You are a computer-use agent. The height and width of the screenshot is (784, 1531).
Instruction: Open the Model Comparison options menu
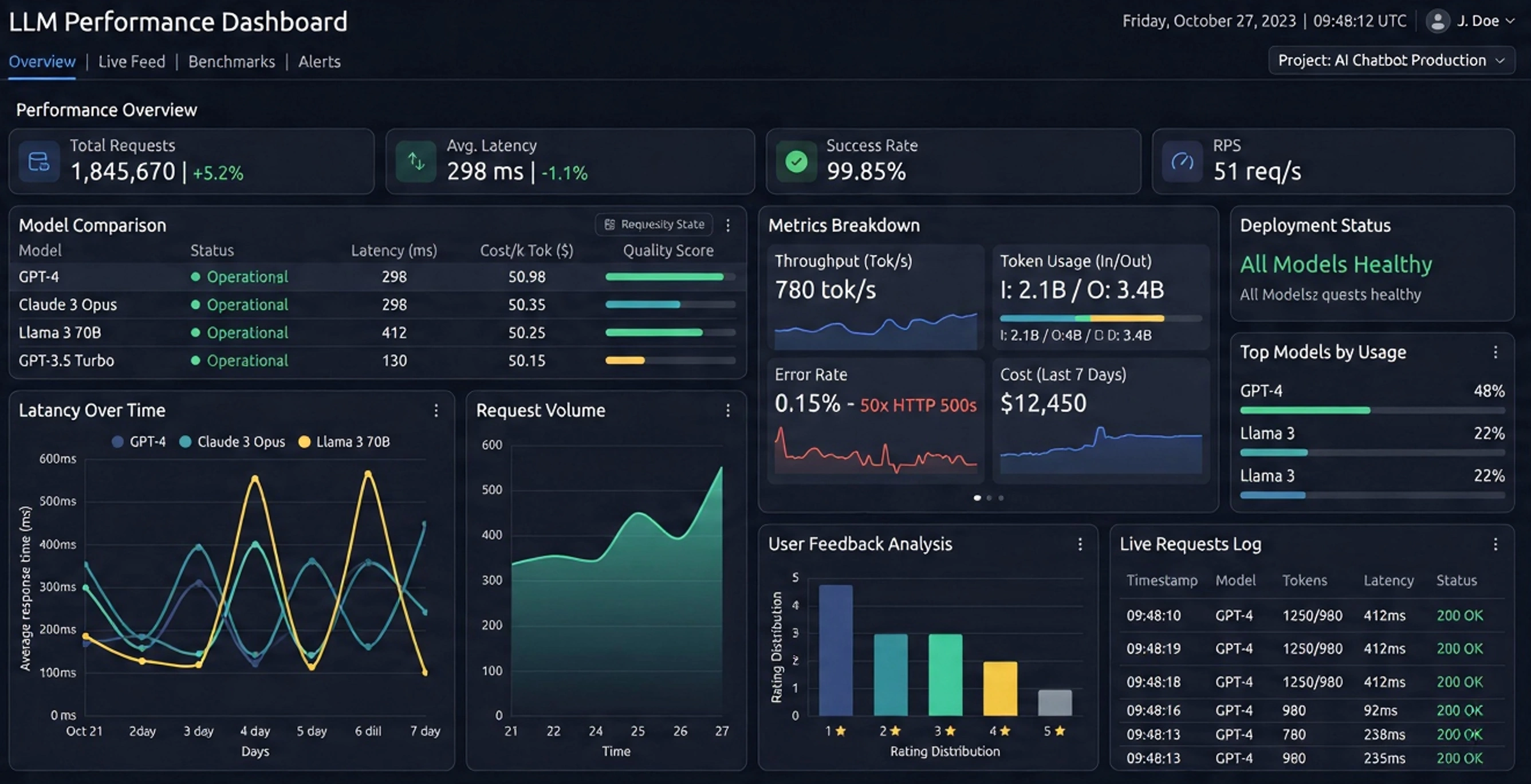click(x=727, y=224)
